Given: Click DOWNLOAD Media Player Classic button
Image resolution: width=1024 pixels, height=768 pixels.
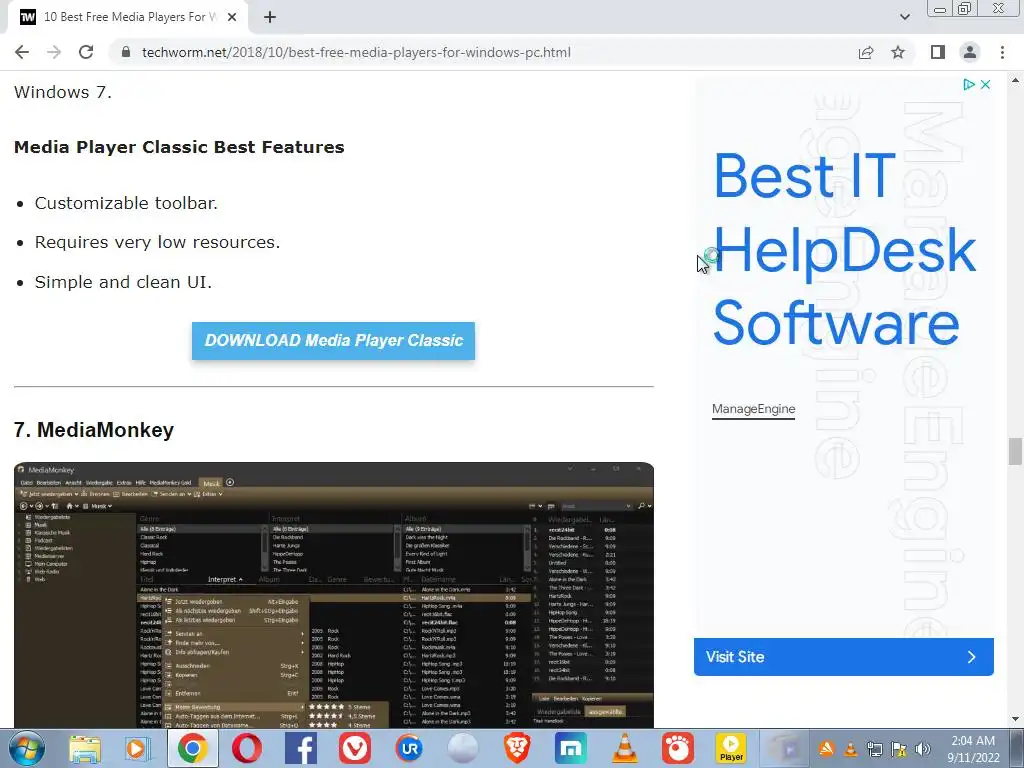Looking at the screenshot, I should coord(333,341).
